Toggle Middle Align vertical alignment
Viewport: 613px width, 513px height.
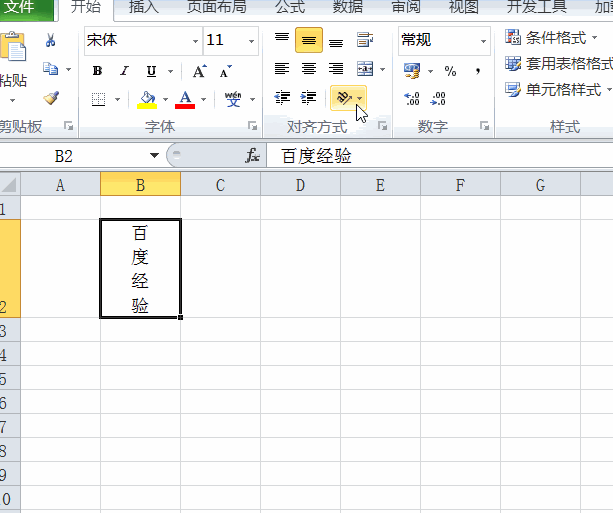[x=309, y=40]
